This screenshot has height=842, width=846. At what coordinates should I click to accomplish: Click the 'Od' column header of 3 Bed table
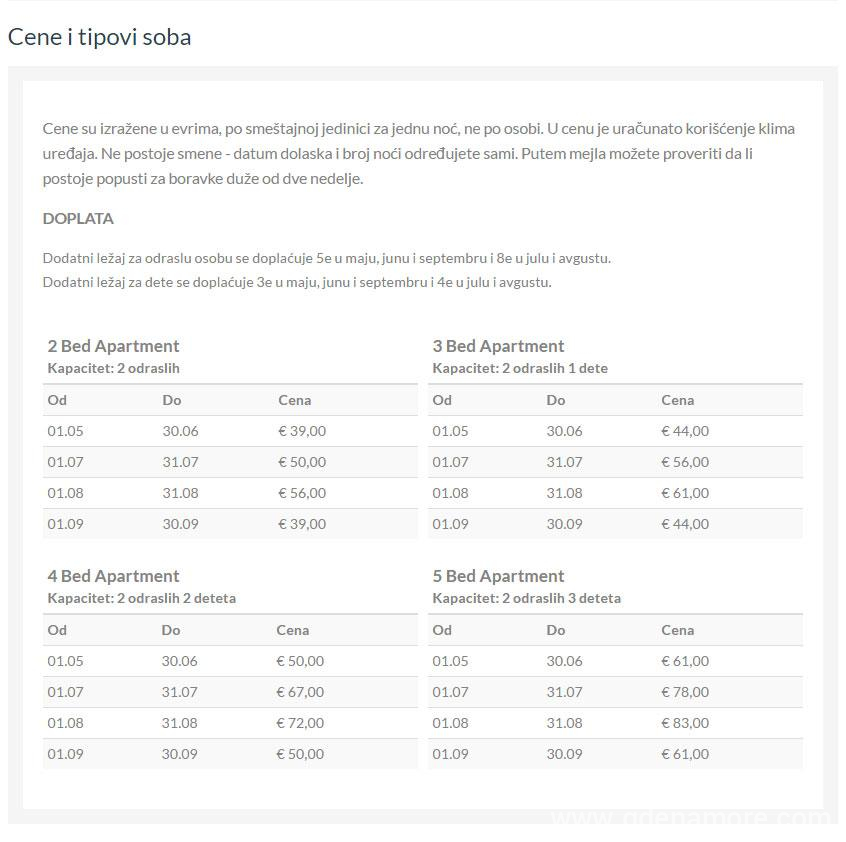coord(442,400)
